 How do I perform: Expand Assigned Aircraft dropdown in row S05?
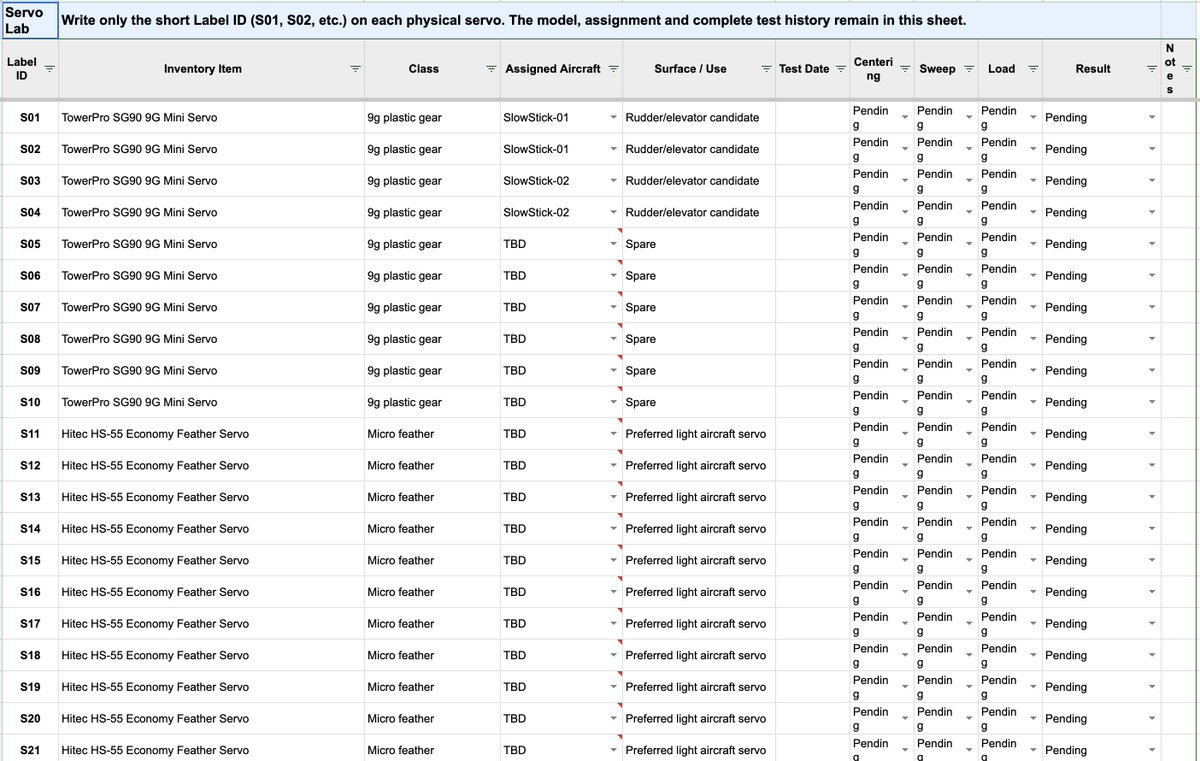[614, 244]
